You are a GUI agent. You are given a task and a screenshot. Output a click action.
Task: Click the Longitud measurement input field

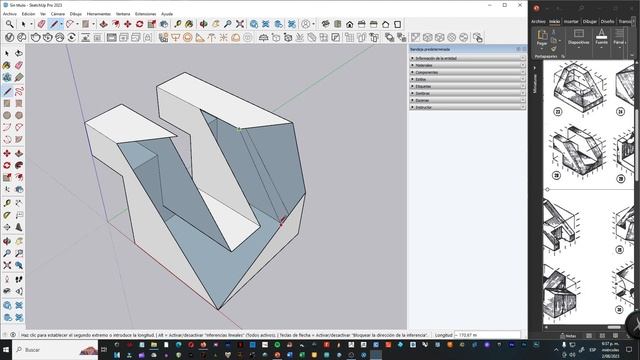click(487, 335)
